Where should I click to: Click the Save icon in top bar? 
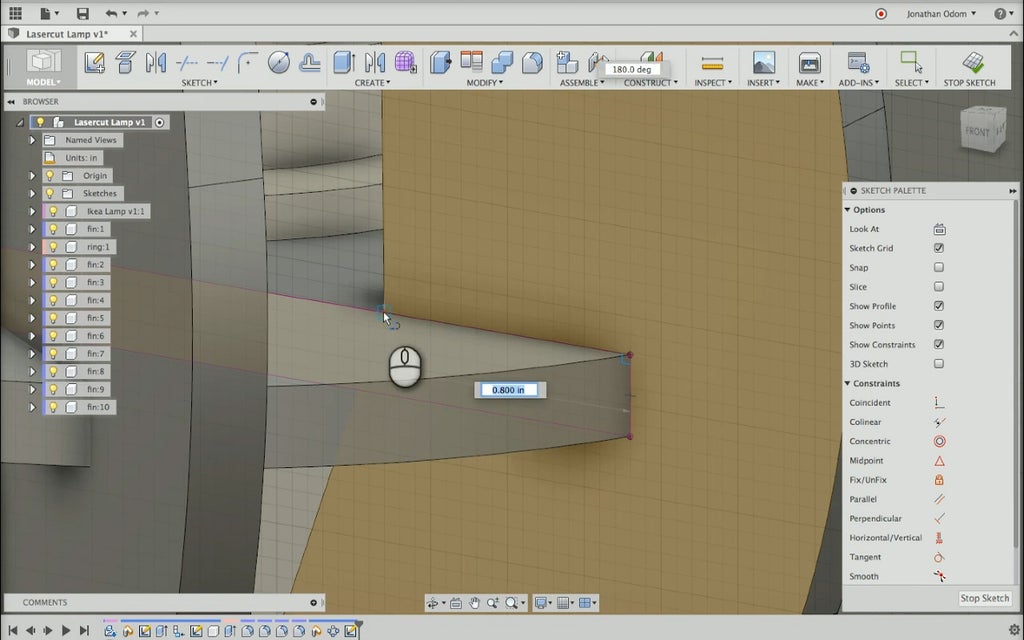pos(82,14)
